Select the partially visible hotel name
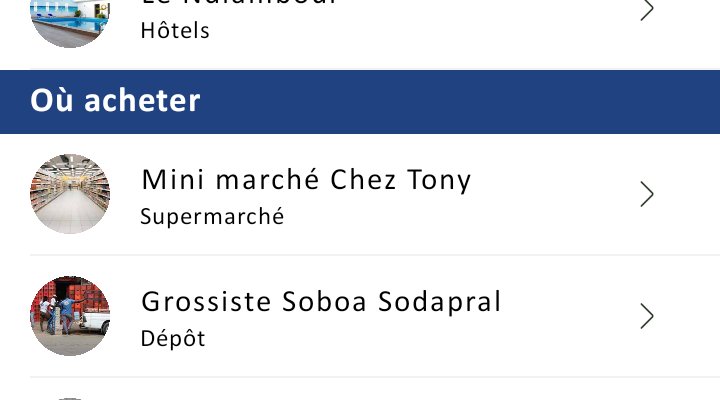 click(x=239, y=3)
